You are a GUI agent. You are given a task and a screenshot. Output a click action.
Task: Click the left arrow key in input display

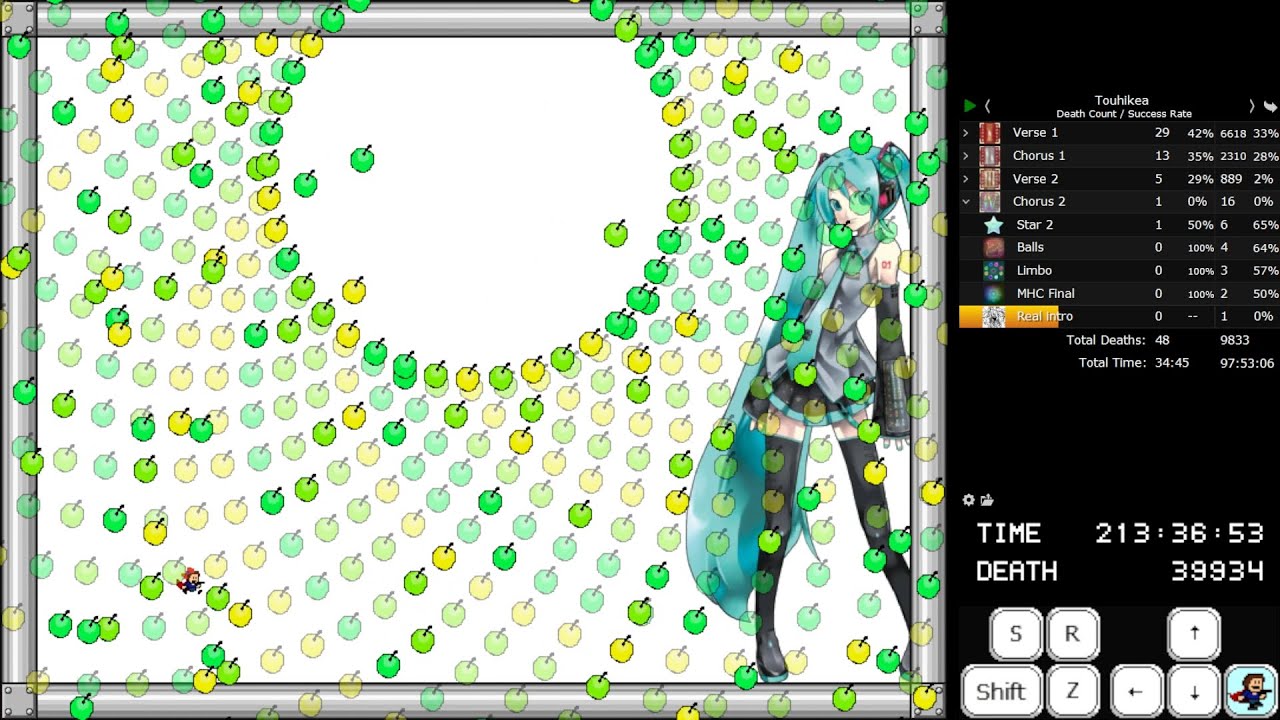1135,691
